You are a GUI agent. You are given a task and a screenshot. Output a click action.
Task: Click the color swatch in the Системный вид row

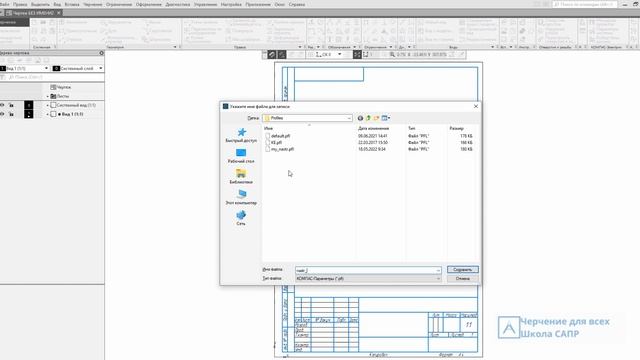click(29, 105)
